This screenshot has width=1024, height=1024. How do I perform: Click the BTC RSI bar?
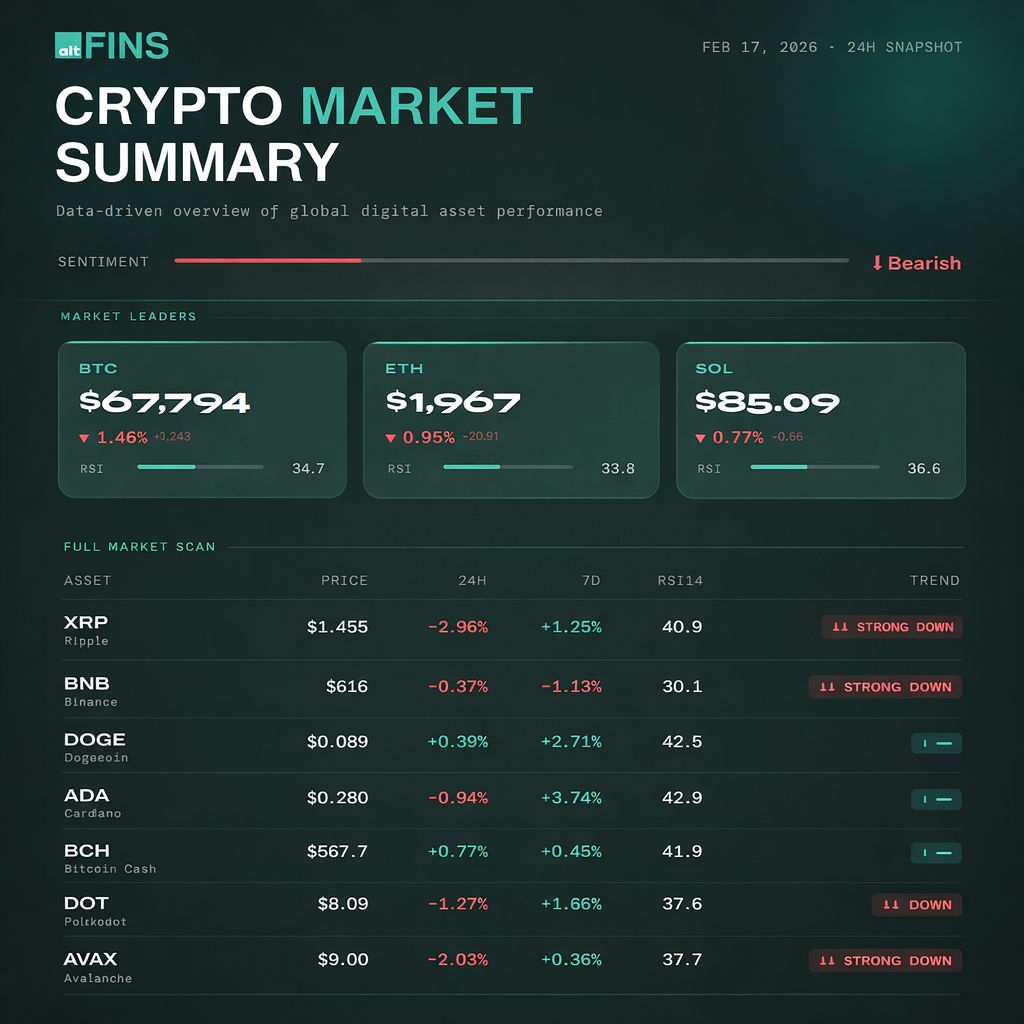point(200,467)
